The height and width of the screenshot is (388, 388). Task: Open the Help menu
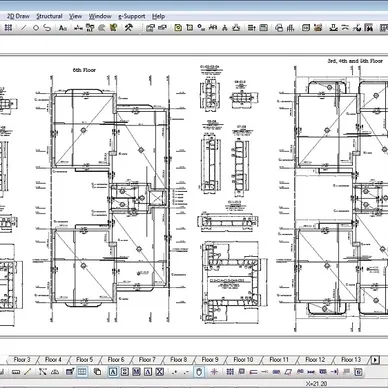[x=158, y=16]
